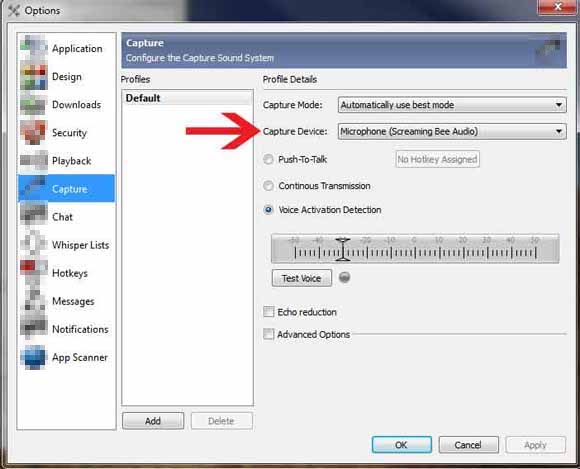Open the Capture Mode dropdown
580x469 pixels.
(x=452, y=105)
